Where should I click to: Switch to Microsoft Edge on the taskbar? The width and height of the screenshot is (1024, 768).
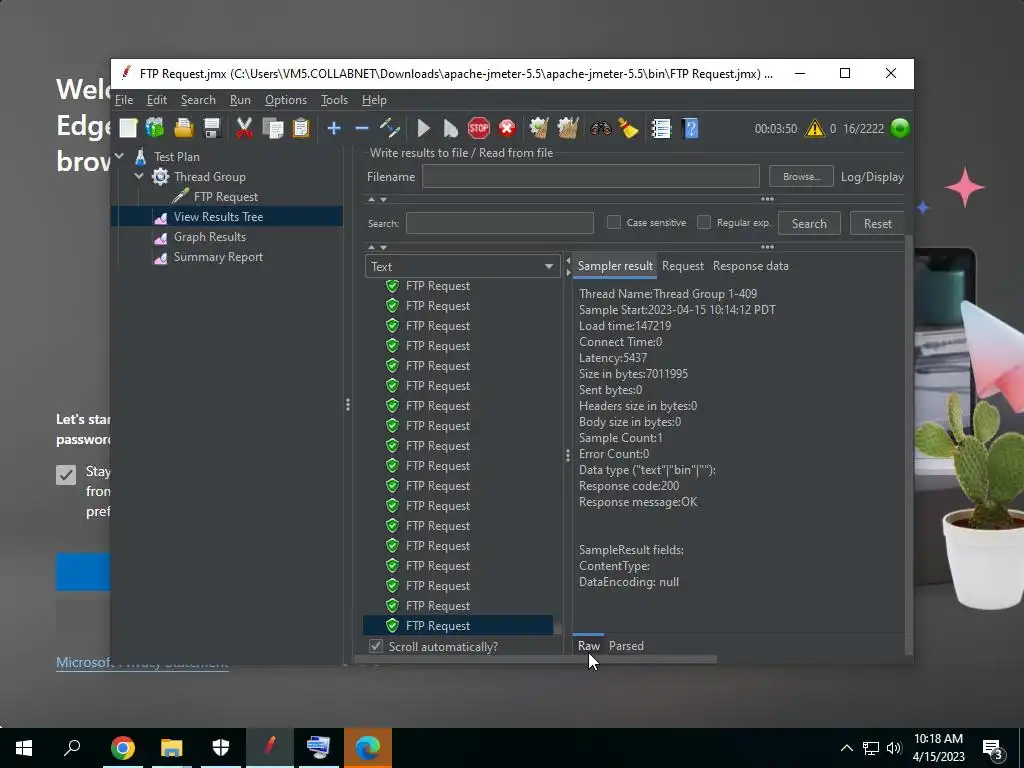point(368,747)
